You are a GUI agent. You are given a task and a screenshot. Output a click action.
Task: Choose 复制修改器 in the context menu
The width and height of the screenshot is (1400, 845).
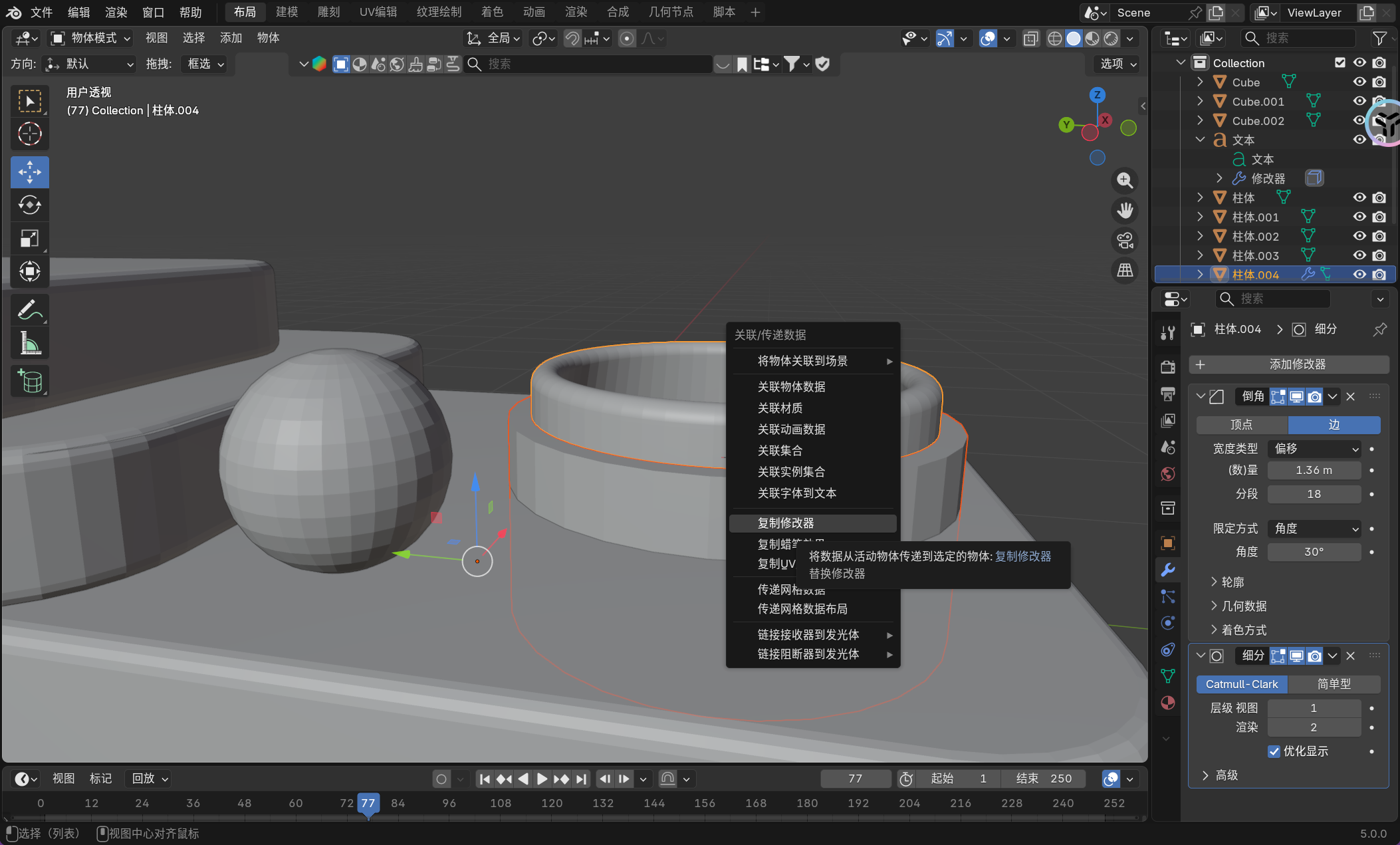click(x=786, y=523)
